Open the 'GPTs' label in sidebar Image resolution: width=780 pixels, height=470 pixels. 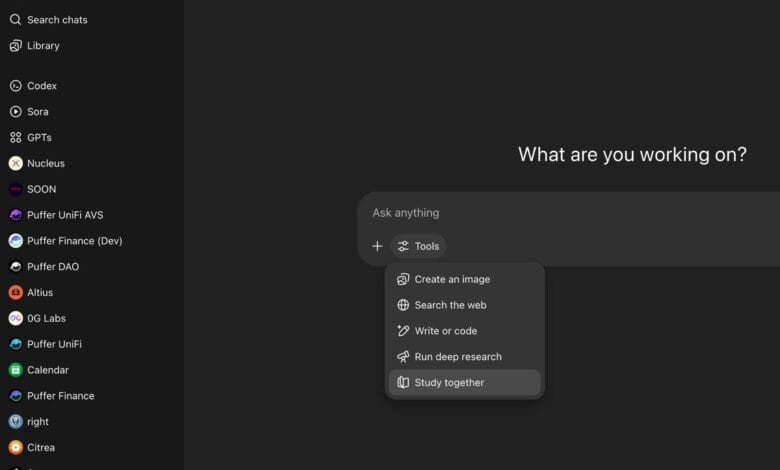(x=39, y=138)
